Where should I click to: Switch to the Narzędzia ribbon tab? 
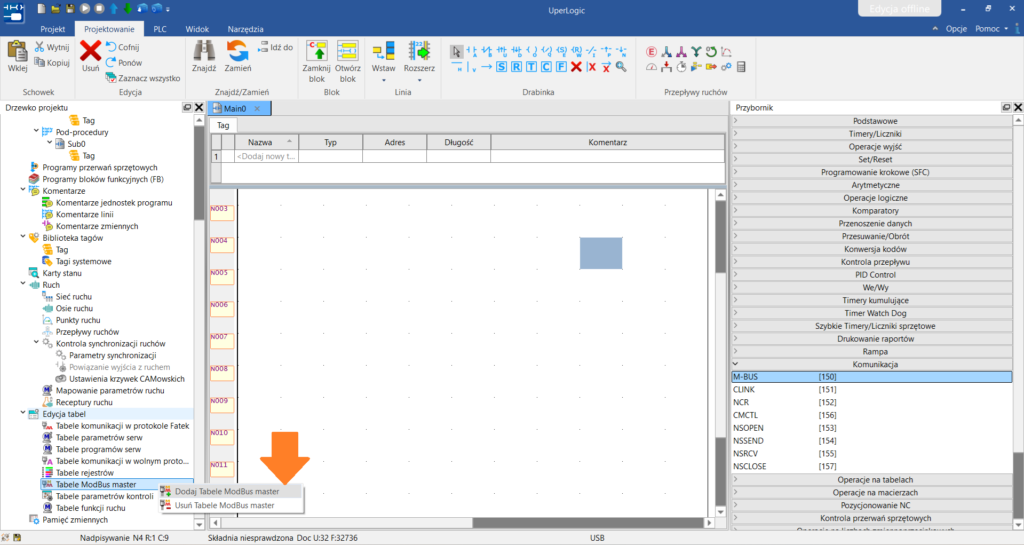pyautogui.click(x=246, y=29)
